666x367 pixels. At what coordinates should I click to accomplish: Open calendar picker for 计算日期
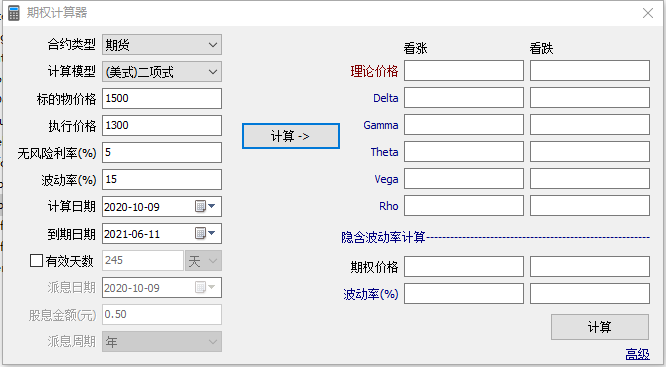pos(206,206)
